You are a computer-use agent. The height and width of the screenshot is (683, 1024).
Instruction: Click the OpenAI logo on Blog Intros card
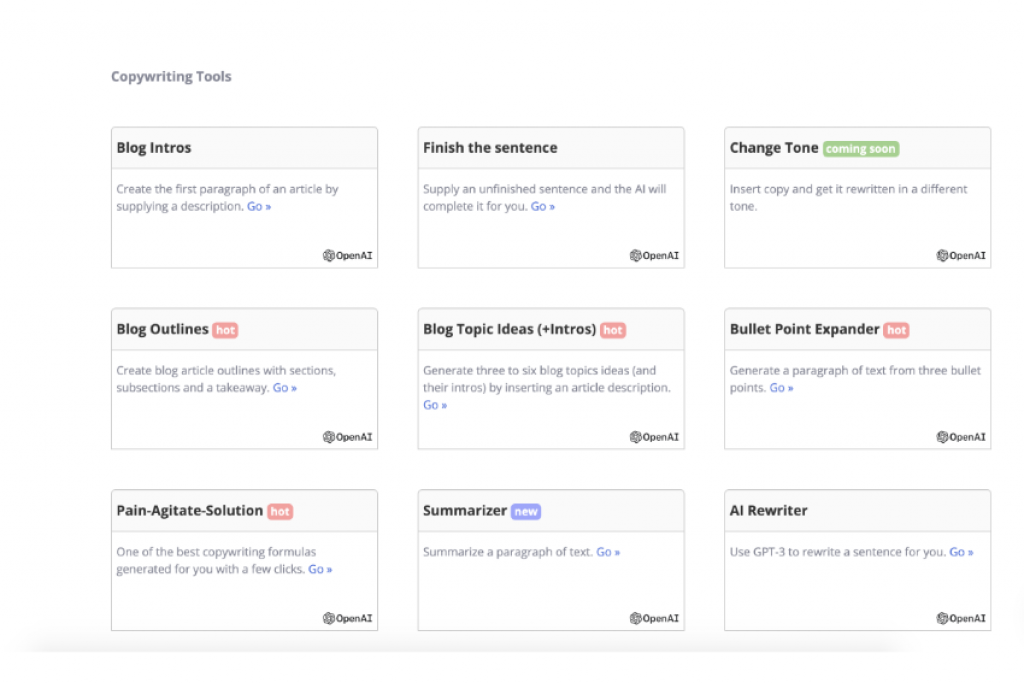pos(346,255)
